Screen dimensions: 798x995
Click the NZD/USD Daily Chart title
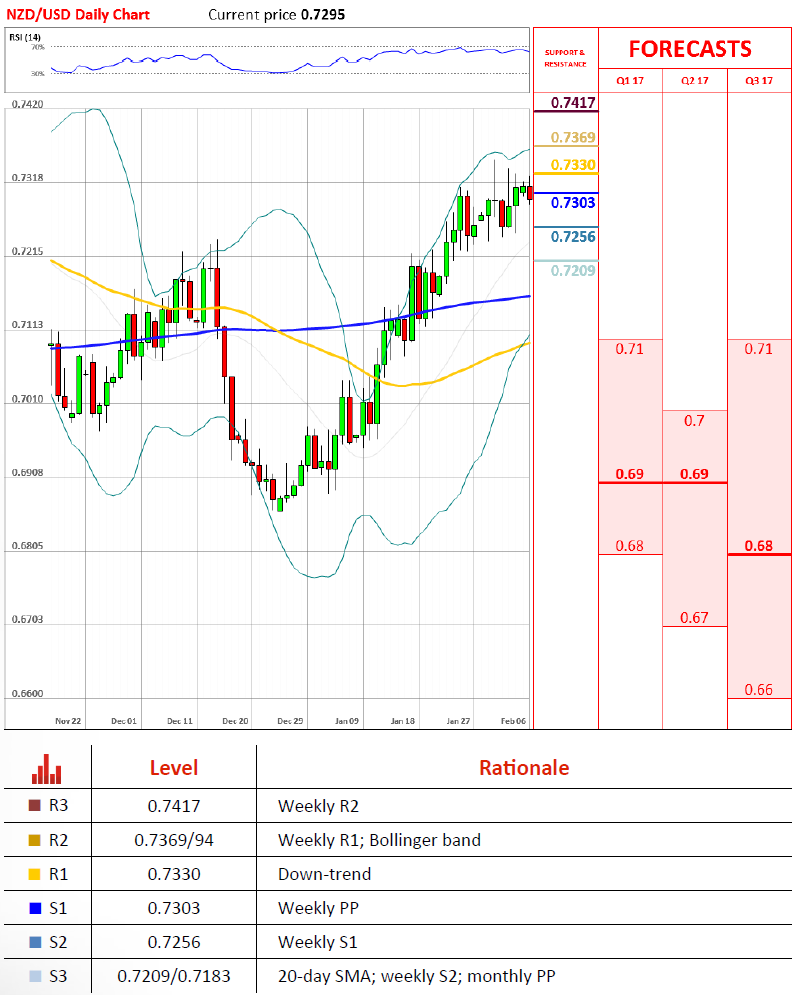click(78, 15)
